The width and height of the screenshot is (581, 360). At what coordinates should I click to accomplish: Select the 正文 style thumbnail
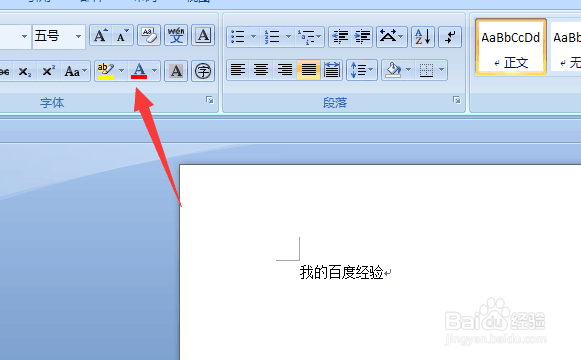pos(511,47)
